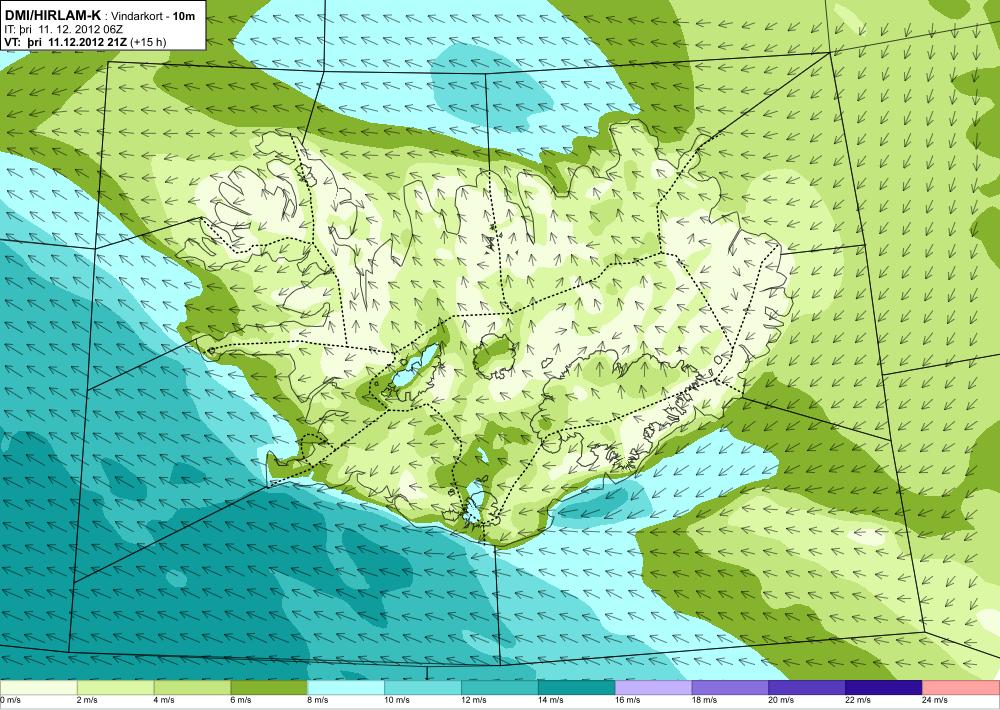The height and width of the screenshot is (710, 1000).
Task: Click the 'Vindarkort - 10m' label
Action: click(153, 17)
